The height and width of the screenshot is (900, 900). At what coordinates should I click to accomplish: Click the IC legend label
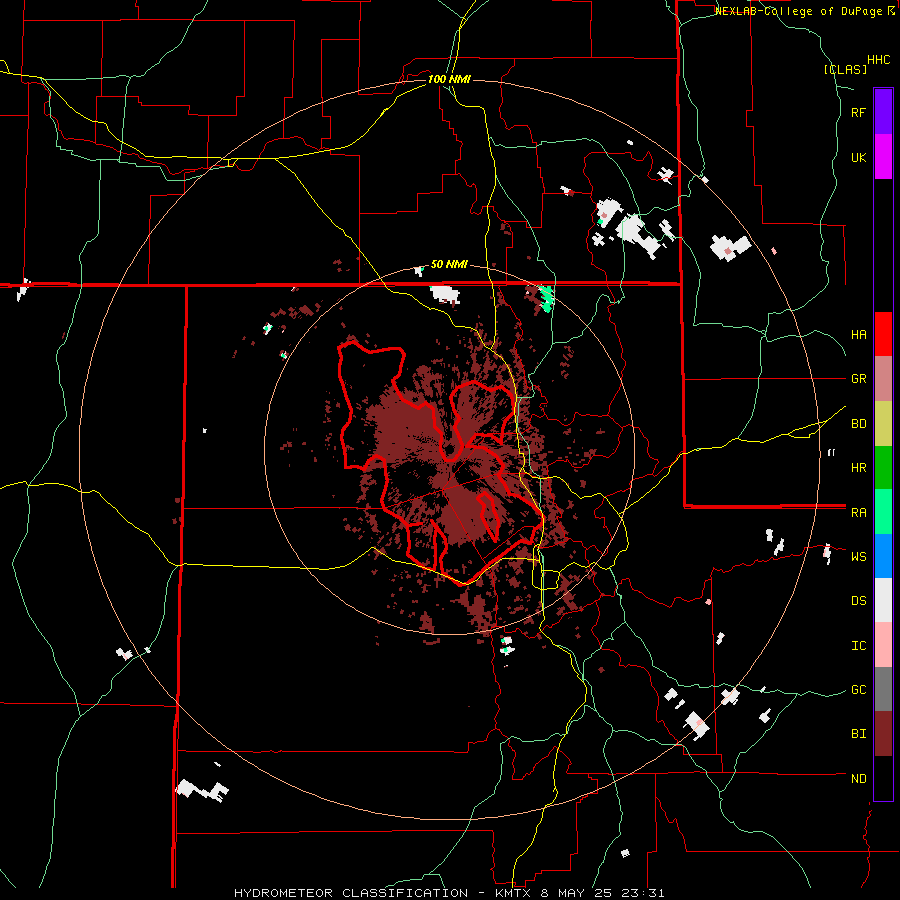pyautogui.click(x=858, y=646)
